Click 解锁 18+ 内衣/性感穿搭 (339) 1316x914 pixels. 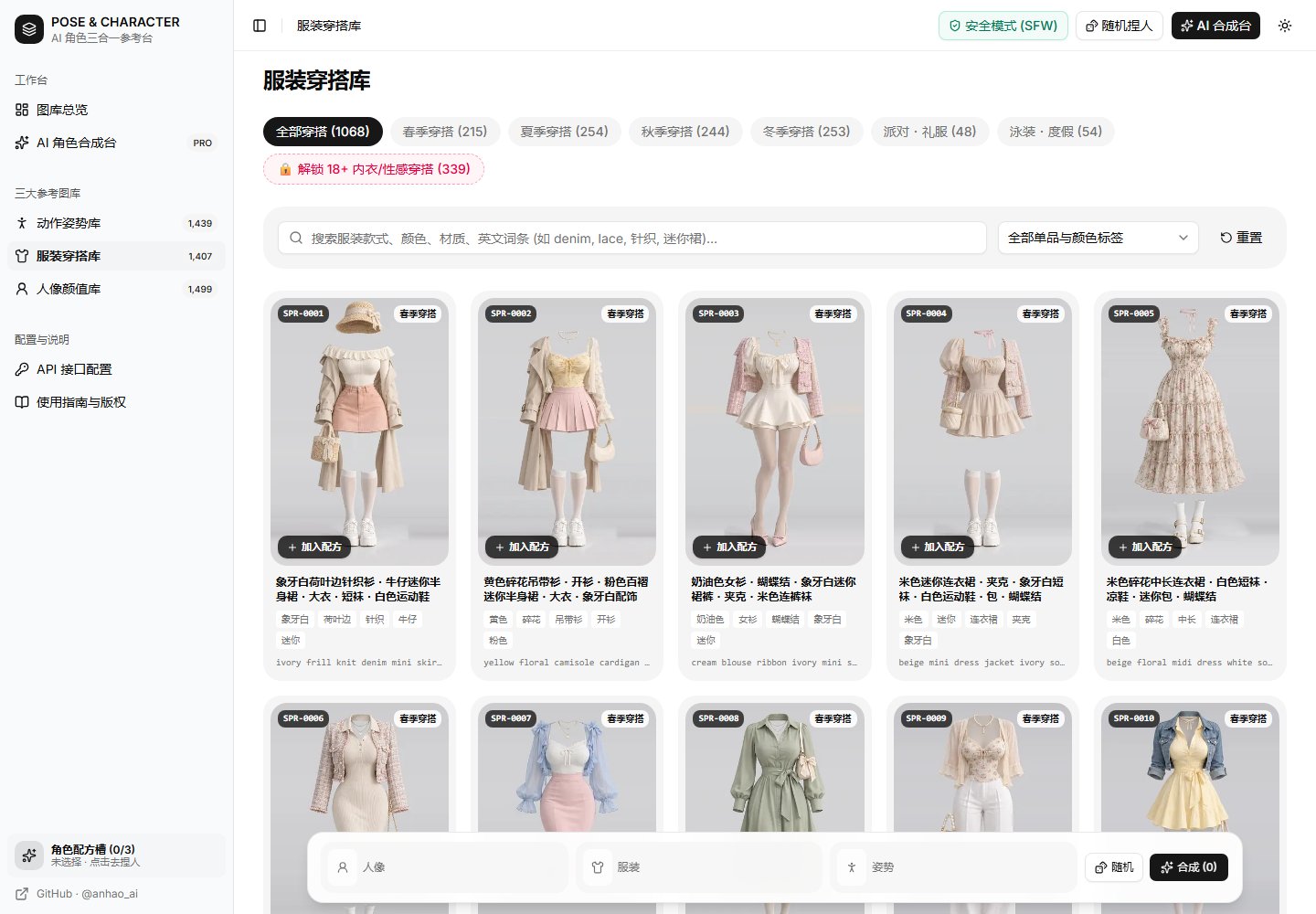(374, 169)
